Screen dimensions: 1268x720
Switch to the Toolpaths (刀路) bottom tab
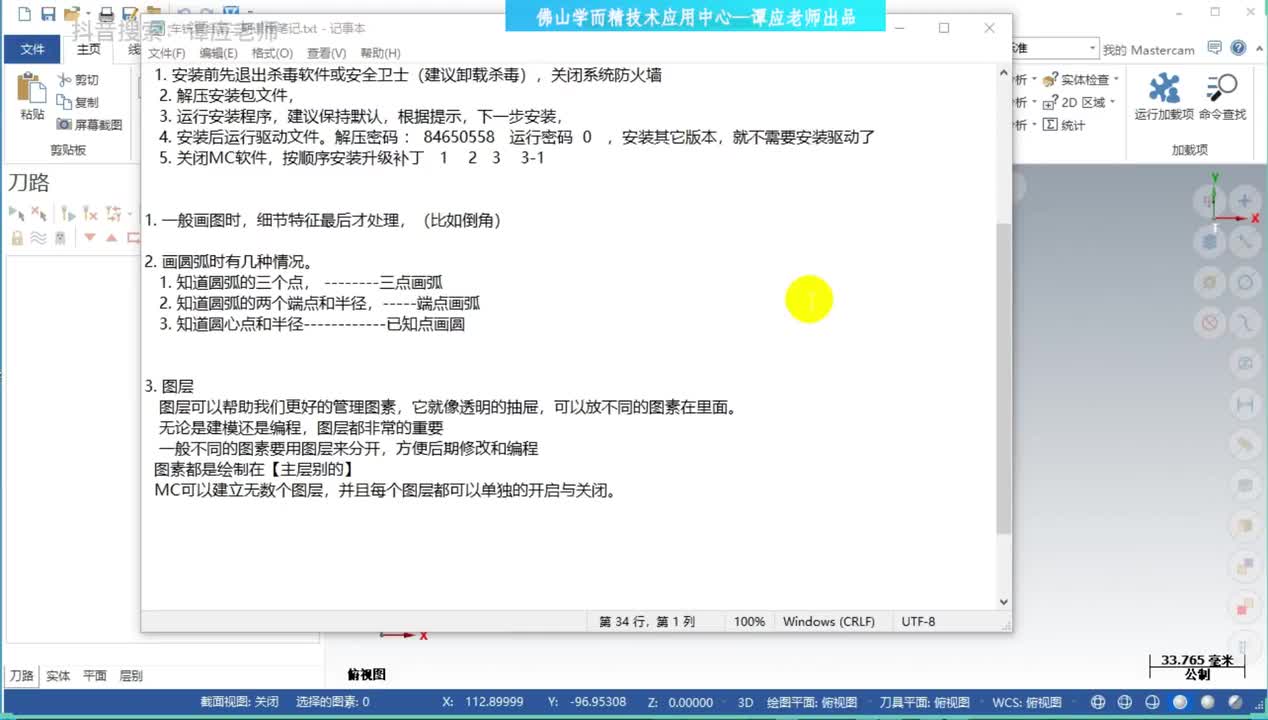point(22,676)
